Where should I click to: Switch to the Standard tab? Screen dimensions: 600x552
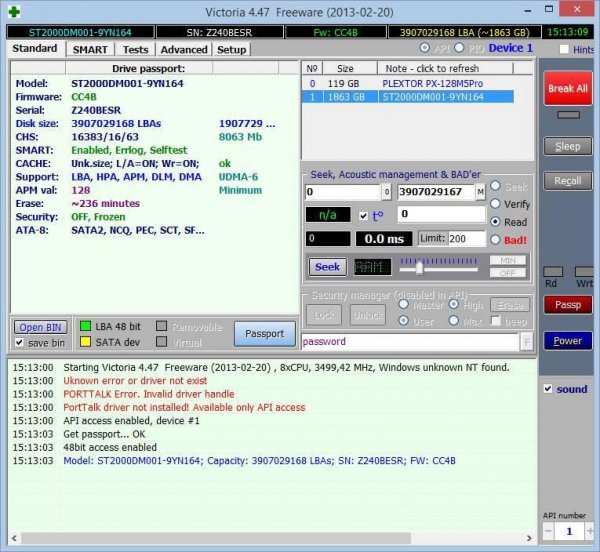click(x=35, y=49)
